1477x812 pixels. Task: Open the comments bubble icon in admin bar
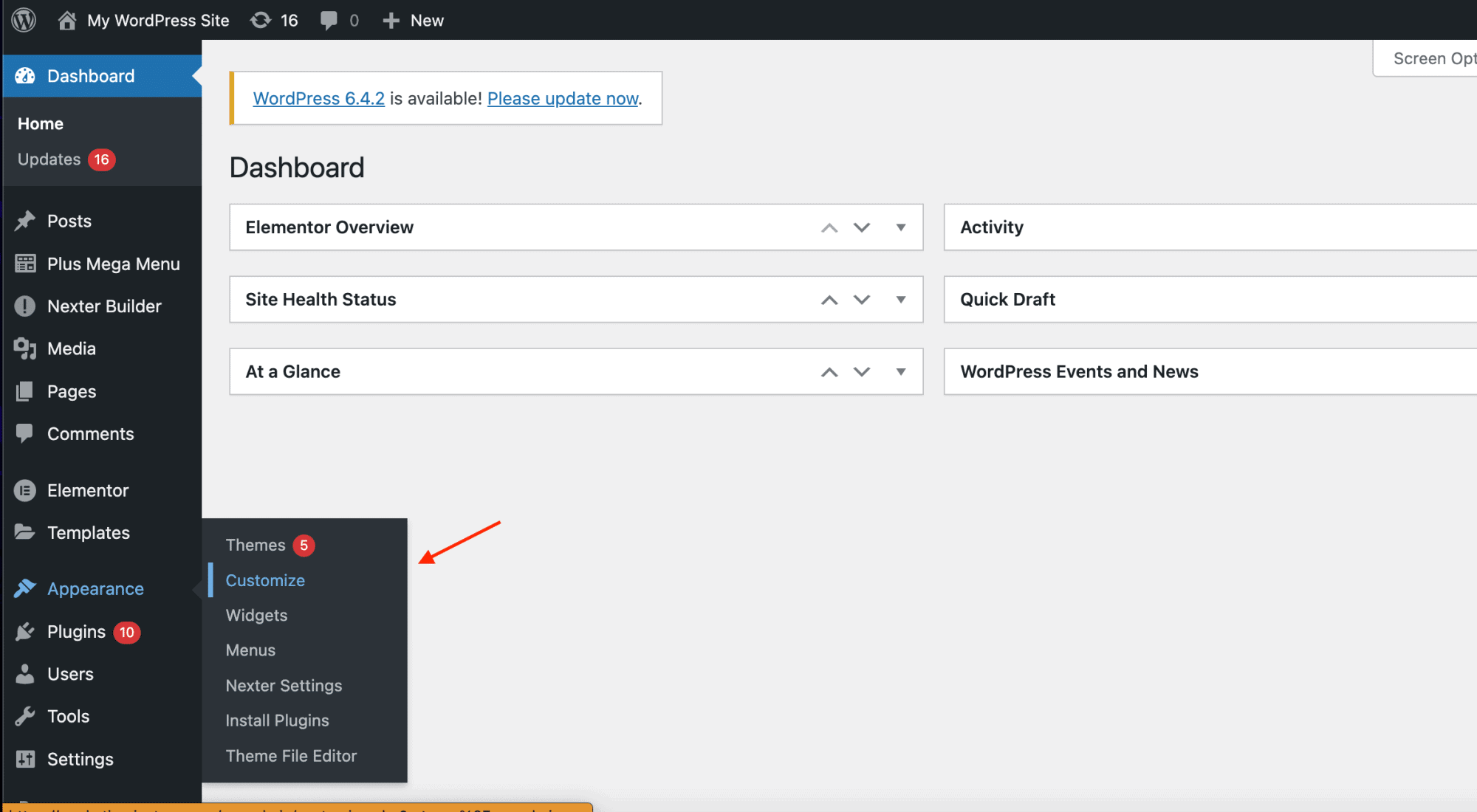[329, 21]
